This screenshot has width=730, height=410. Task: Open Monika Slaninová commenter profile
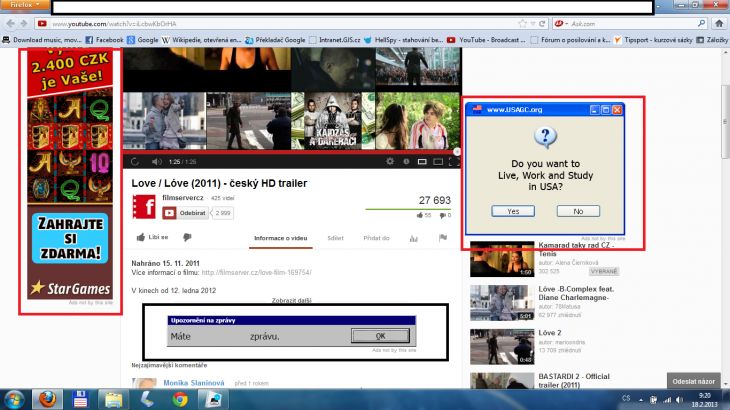pyautogui.click(x=194, y=383)
